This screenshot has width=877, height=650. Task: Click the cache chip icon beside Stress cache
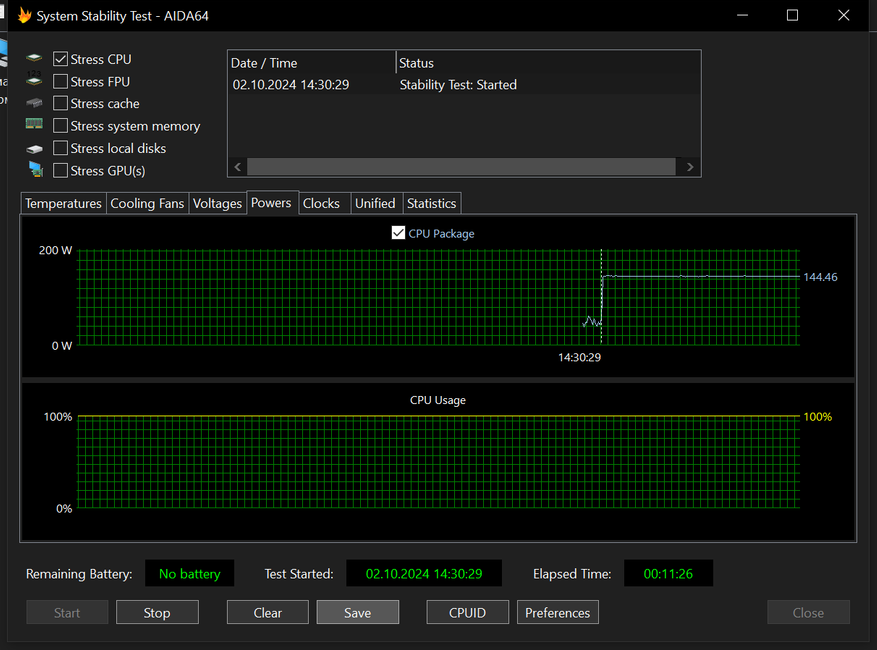point(35,104)
